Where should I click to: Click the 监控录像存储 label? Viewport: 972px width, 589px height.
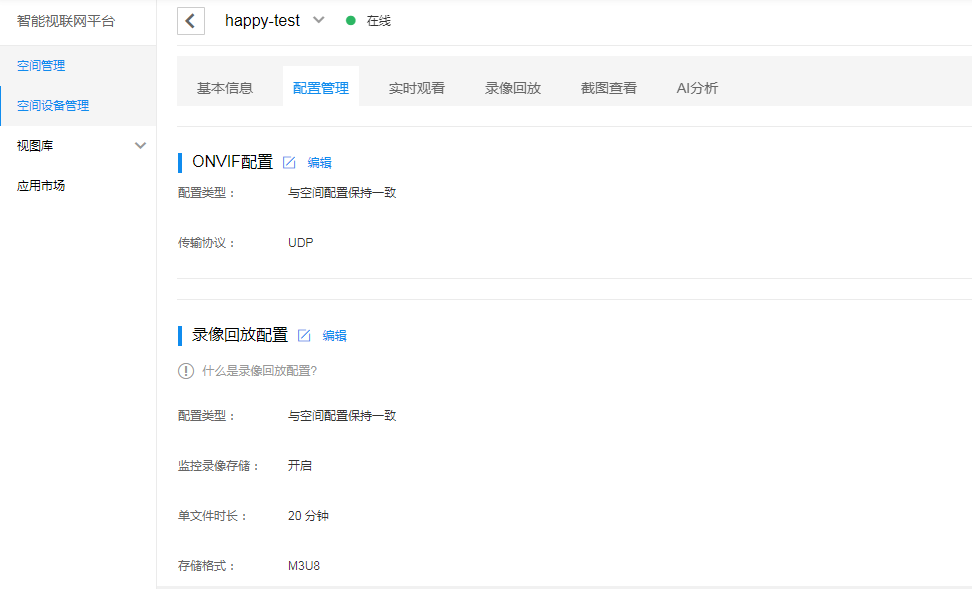coord(219,466)
